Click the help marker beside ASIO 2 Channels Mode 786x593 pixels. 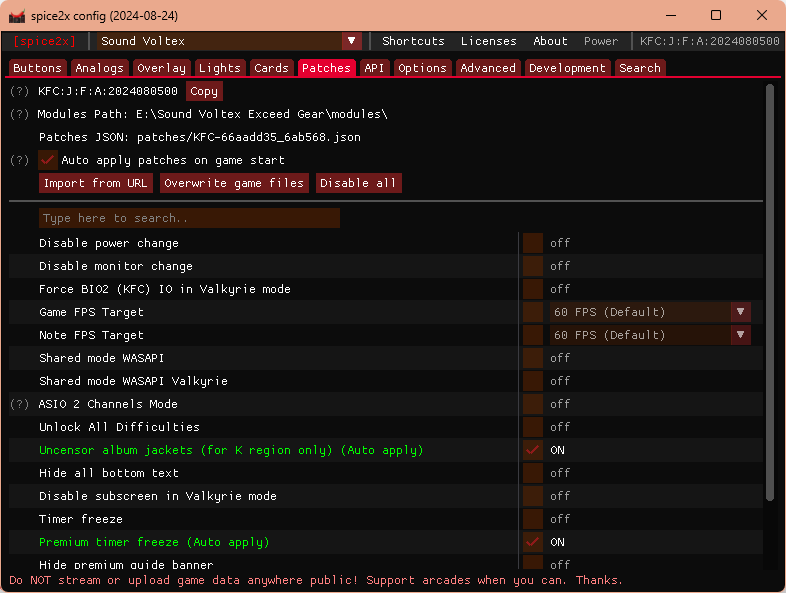click(x=20, y=404)
